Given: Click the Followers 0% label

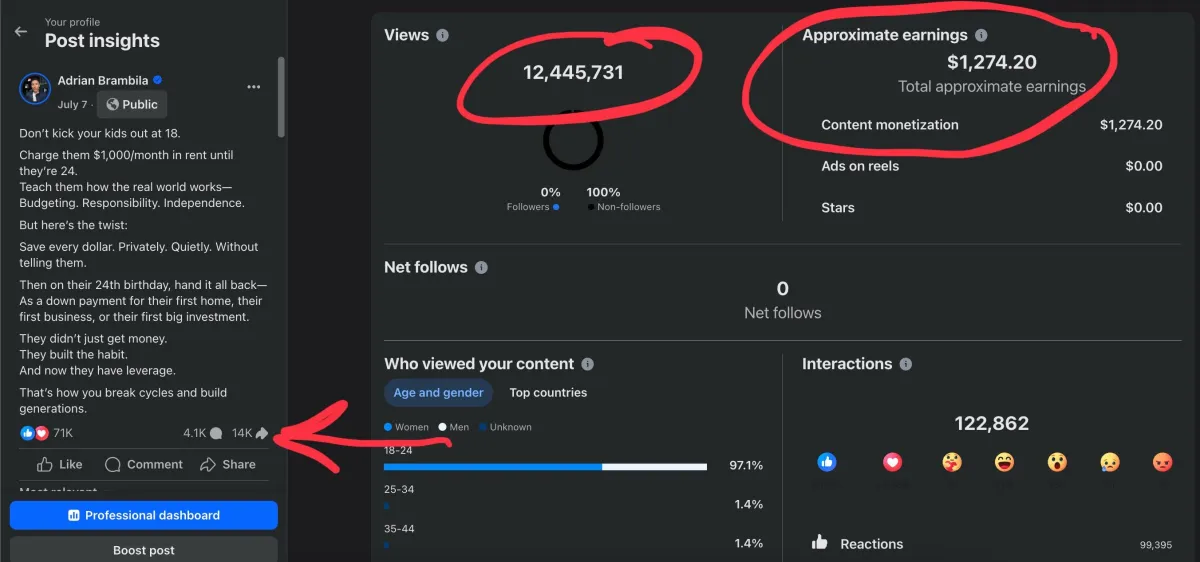Looking at the screenshot, I should (533, 199).
